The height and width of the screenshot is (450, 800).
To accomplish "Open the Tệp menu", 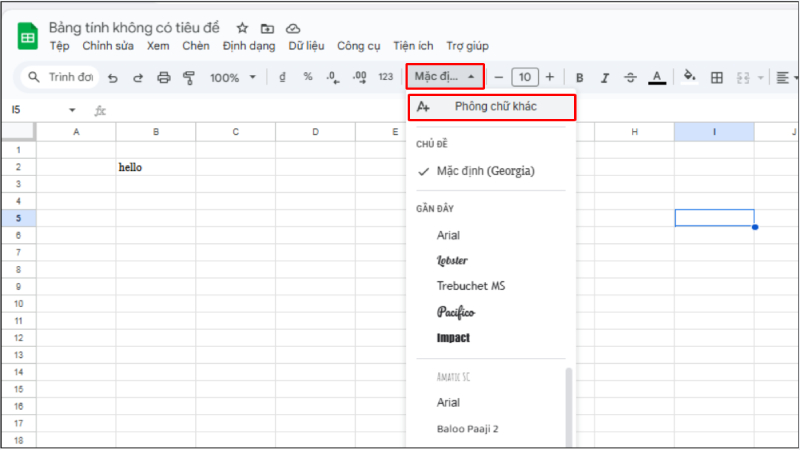I will click(60, 46).
